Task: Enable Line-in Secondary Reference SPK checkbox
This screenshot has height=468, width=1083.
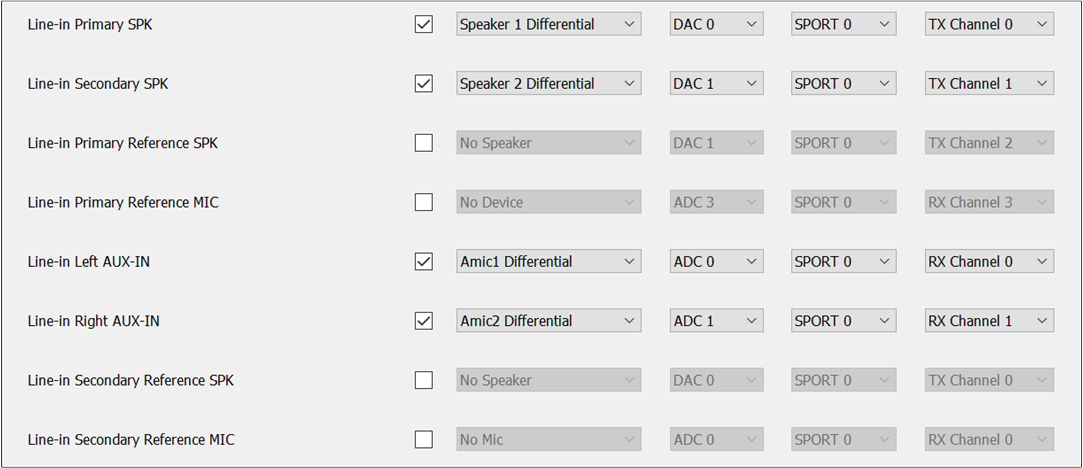Action: click(424, 380)
